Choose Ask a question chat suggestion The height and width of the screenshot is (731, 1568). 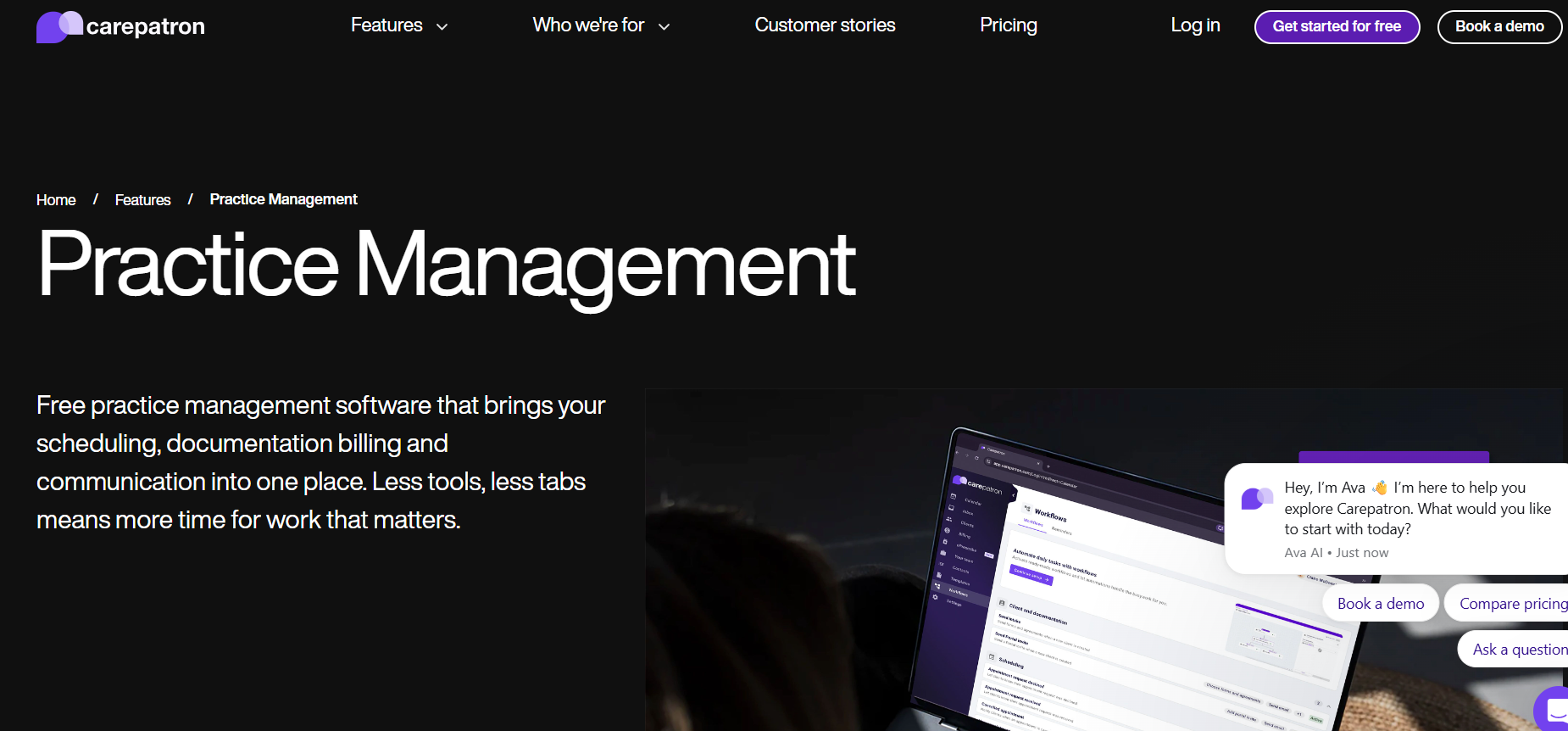pos(1514,649)
